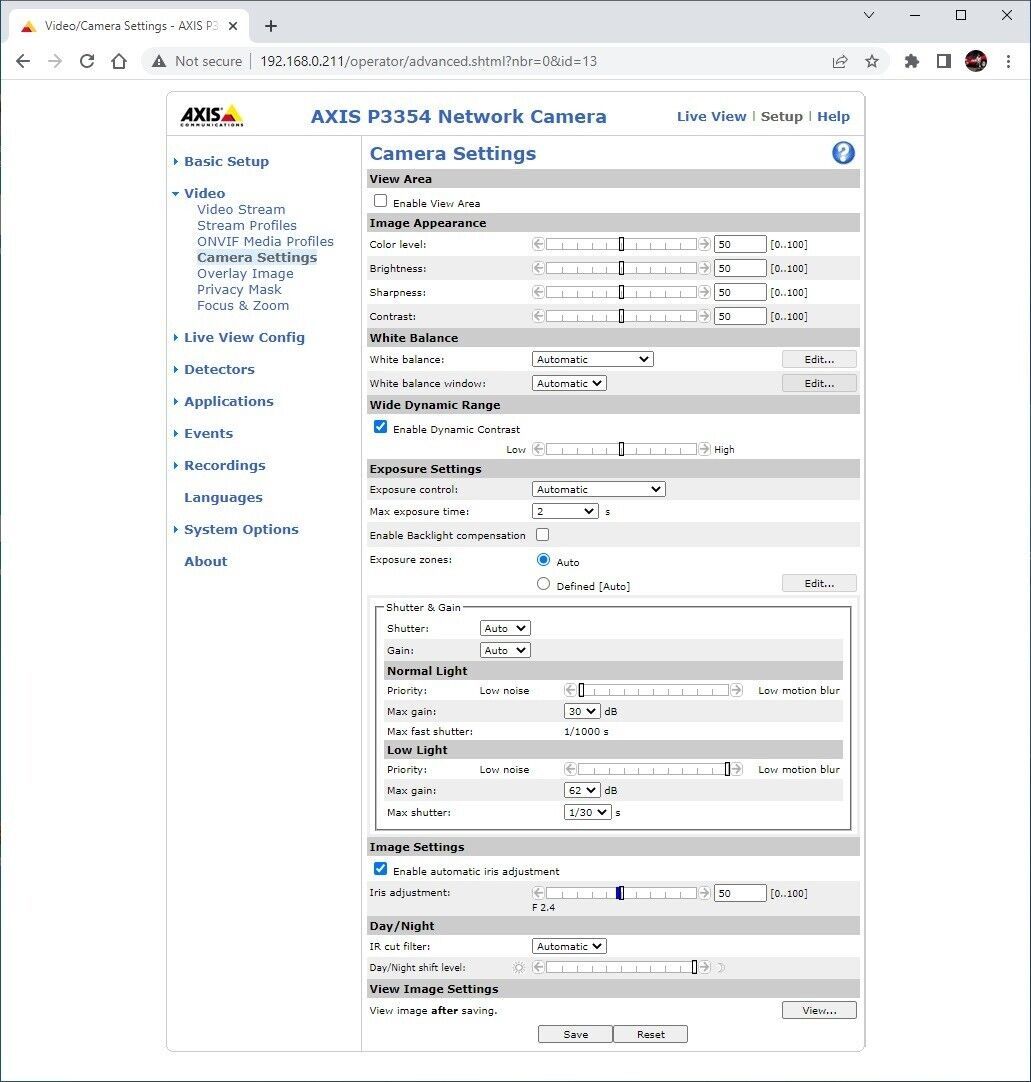Increase Contrast with right arrow
Screen dimensions: 1031x1082
pos(704,316)
